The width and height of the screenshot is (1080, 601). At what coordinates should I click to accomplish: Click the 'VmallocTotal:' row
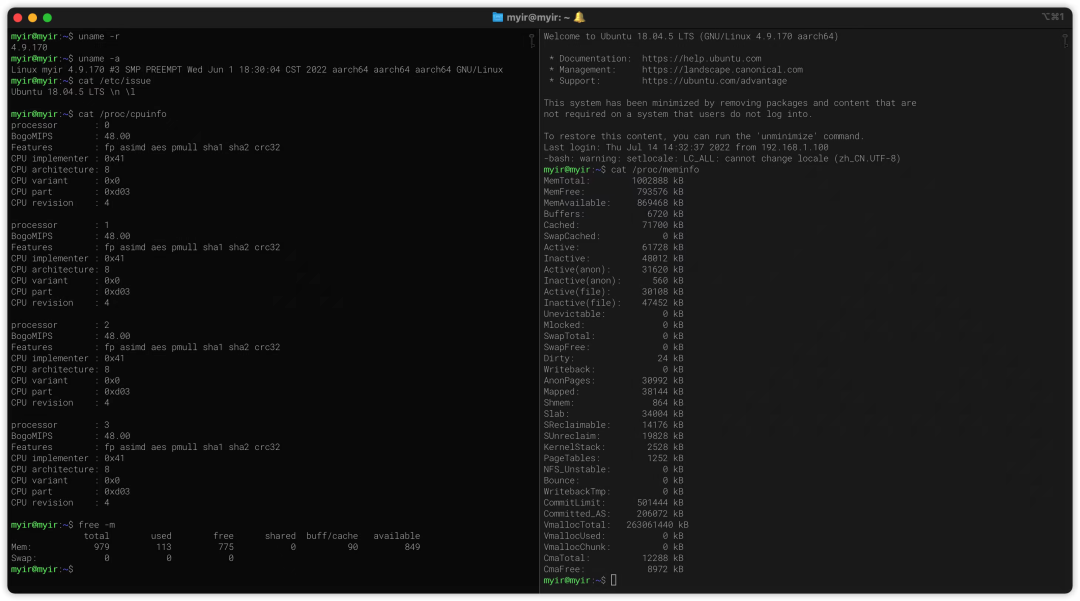tap(616, 525)
